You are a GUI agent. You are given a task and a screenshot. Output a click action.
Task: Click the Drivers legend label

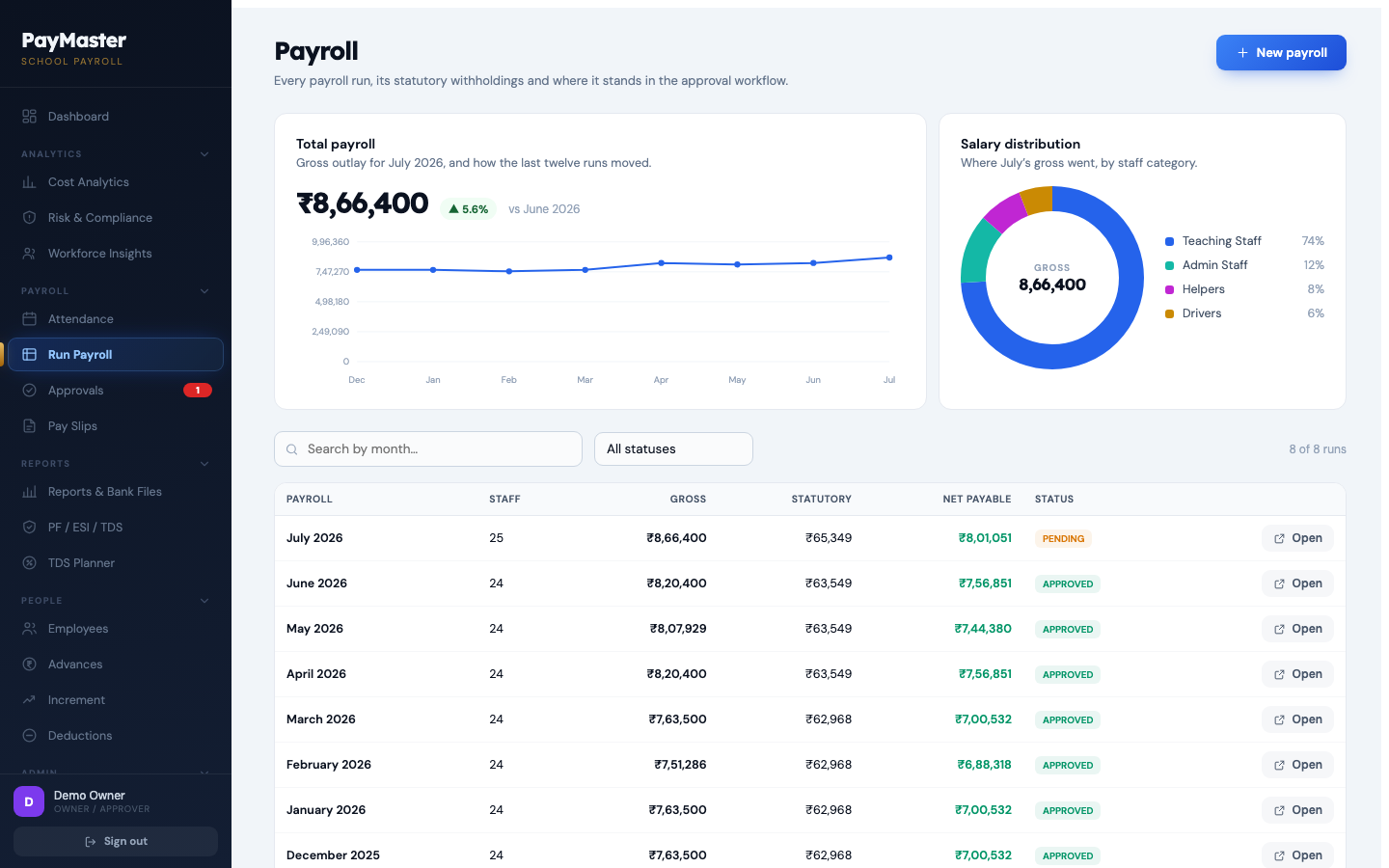(x=1202, y=313)
